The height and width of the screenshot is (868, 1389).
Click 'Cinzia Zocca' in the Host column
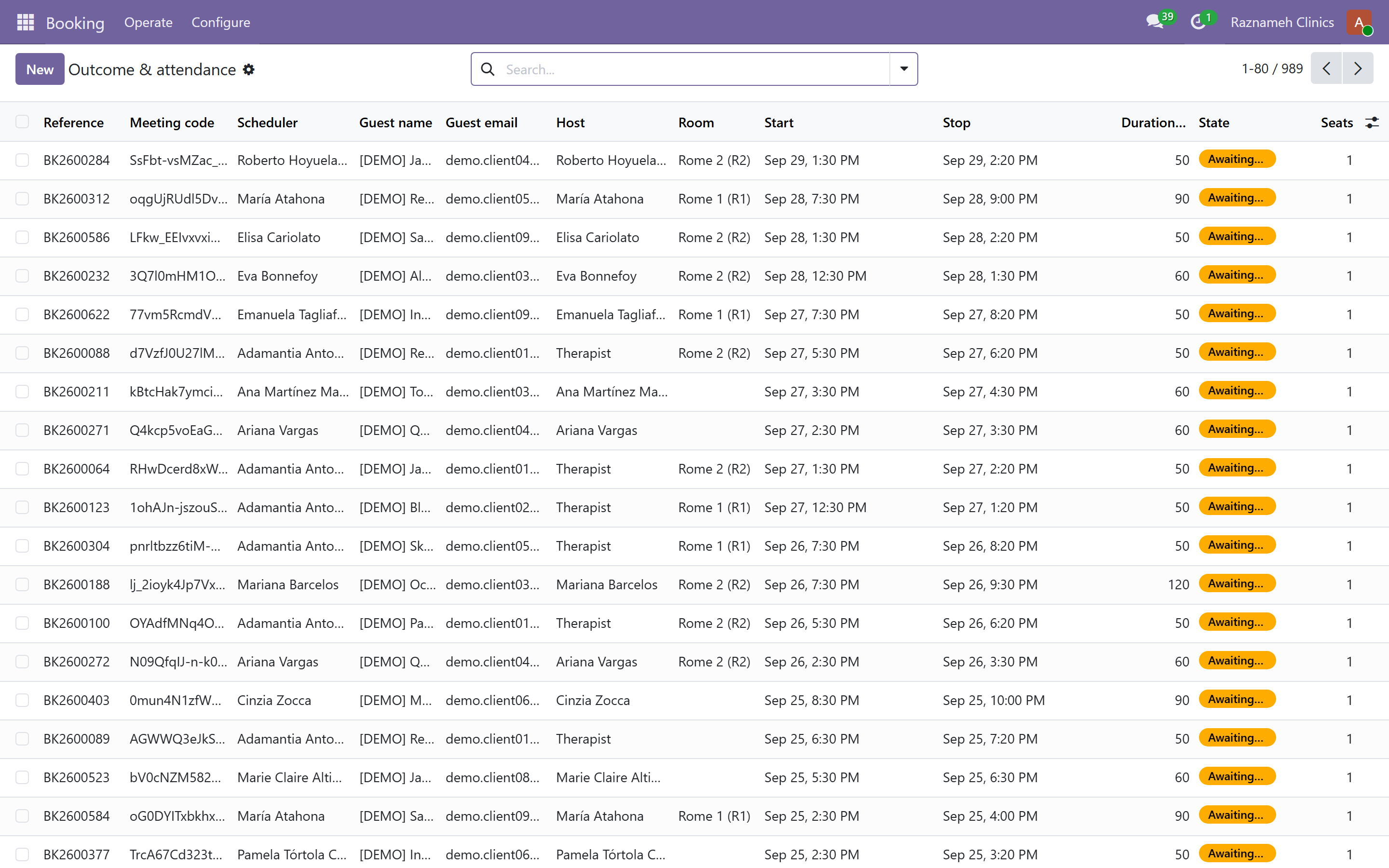pyautogui.click(x=593, y=700)
